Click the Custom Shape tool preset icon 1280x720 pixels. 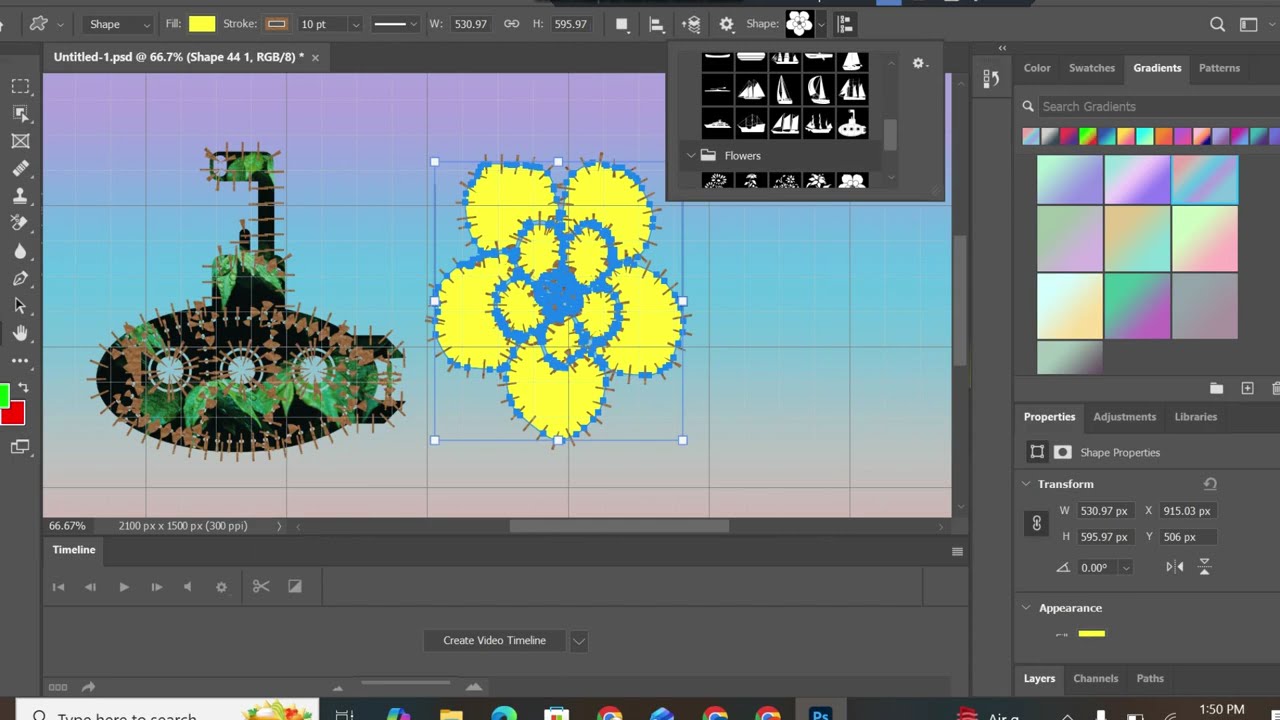coord(38,24)
